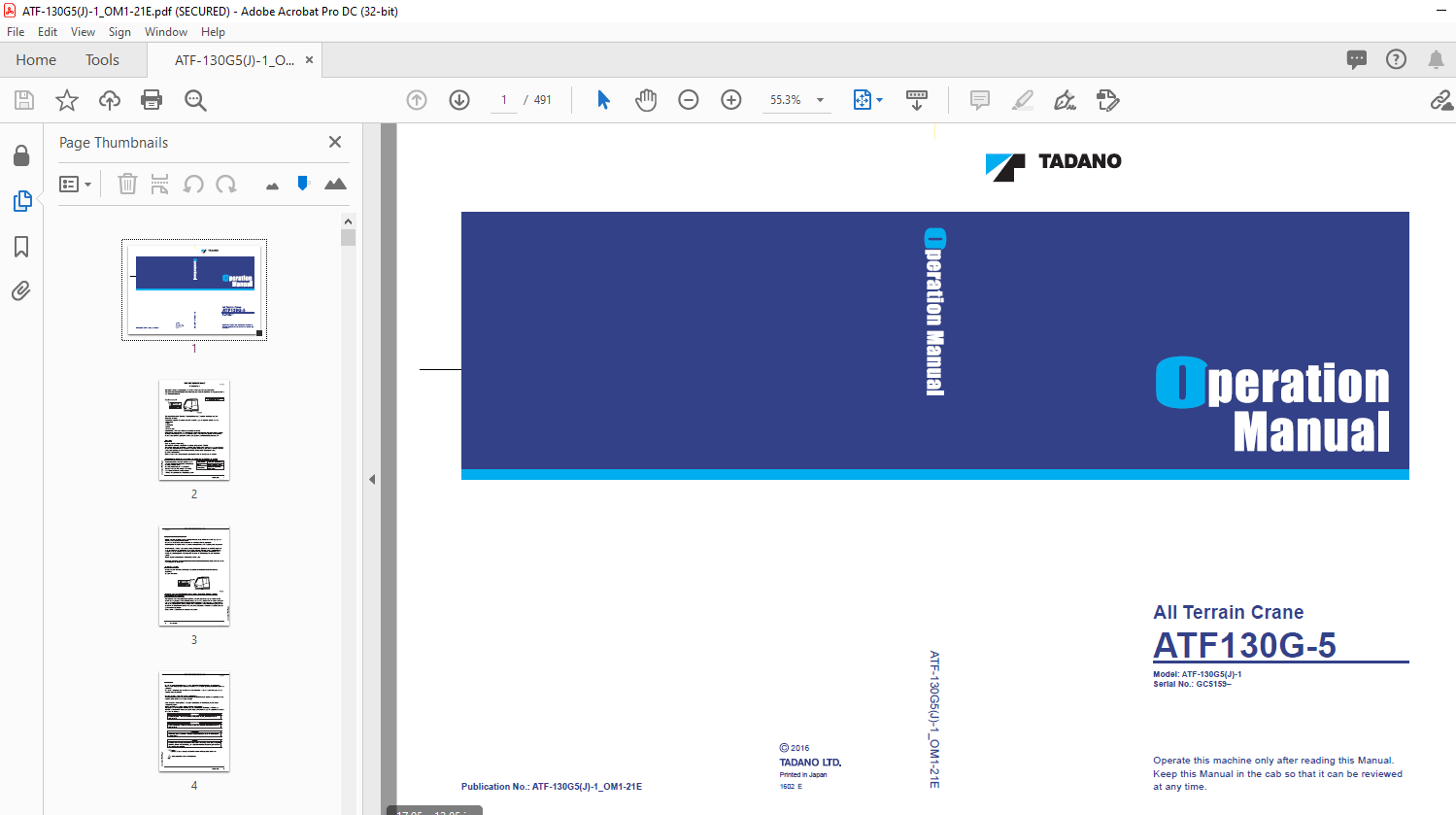The width and height of the screenshot is (1456, 815).
Task: Select the Highlight text tool
Action: pyautogui.click(x=1023, y=100)
